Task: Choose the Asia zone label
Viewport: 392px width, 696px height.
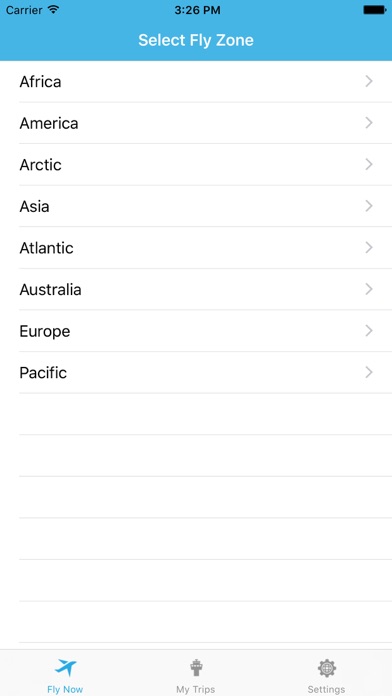Action: click(34, 206)
